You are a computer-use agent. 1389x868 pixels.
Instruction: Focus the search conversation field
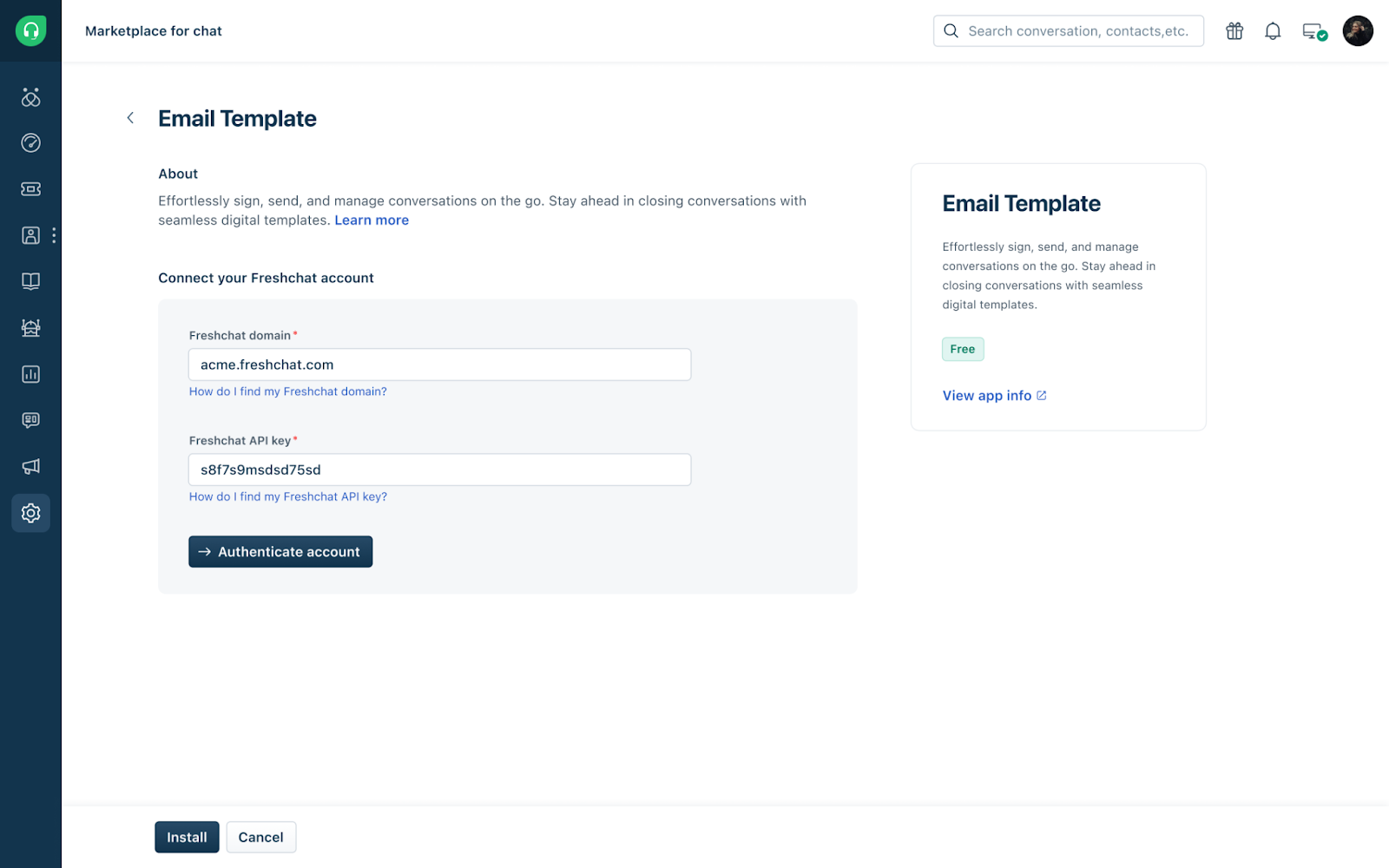tap(1069, 31)
